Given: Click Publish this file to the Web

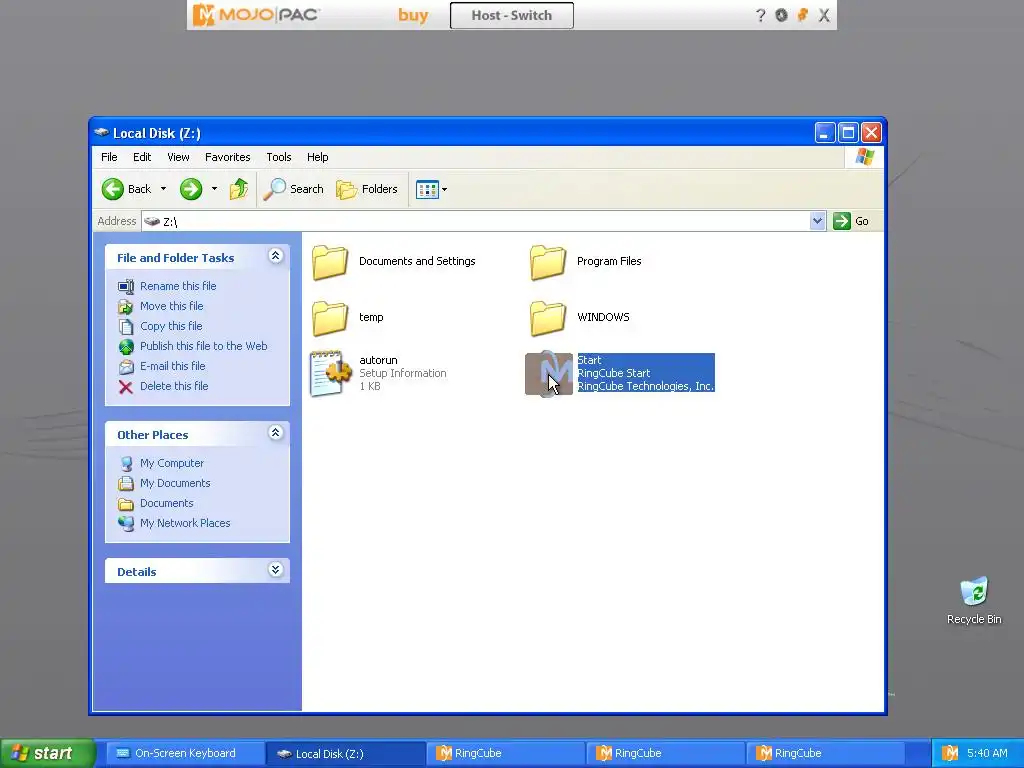Looking at the screenshot, I should point(203,346).
